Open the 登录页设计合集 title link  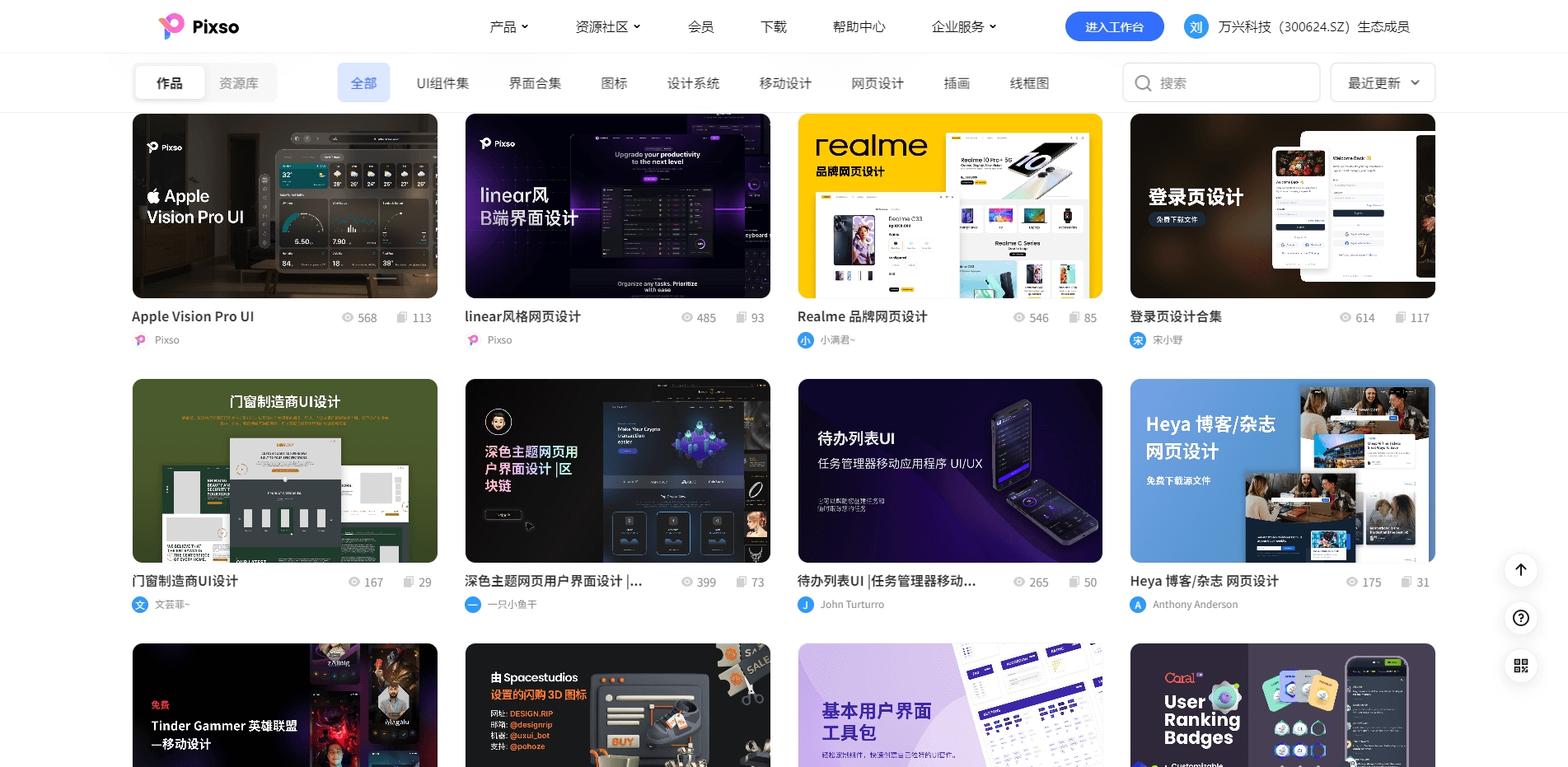[x=1176, y=316]
